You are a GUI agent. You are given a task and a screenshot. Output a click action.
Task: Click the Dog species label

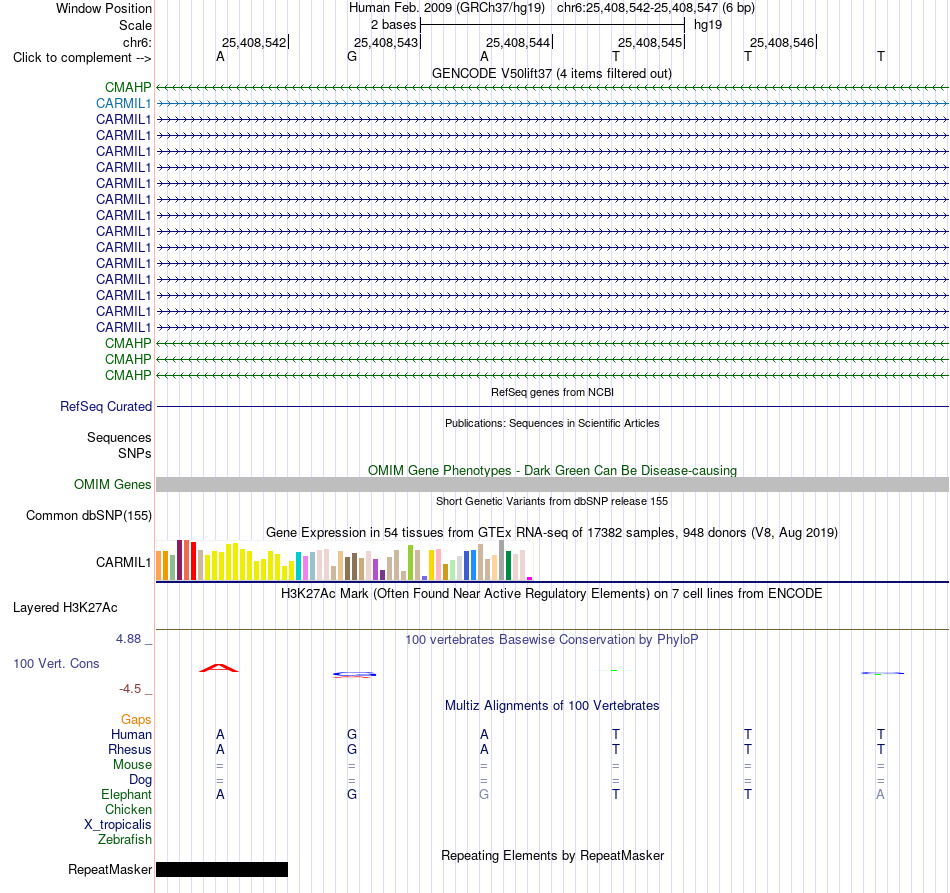[140, 780]
